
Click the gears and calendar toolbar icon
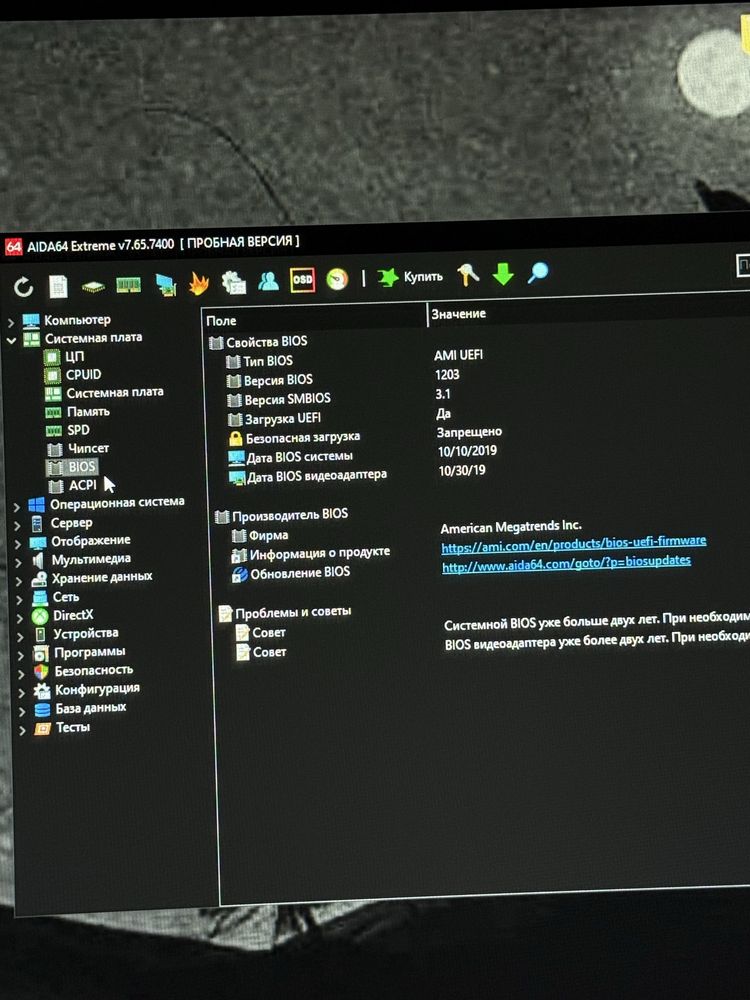click(x=233, y=282)
